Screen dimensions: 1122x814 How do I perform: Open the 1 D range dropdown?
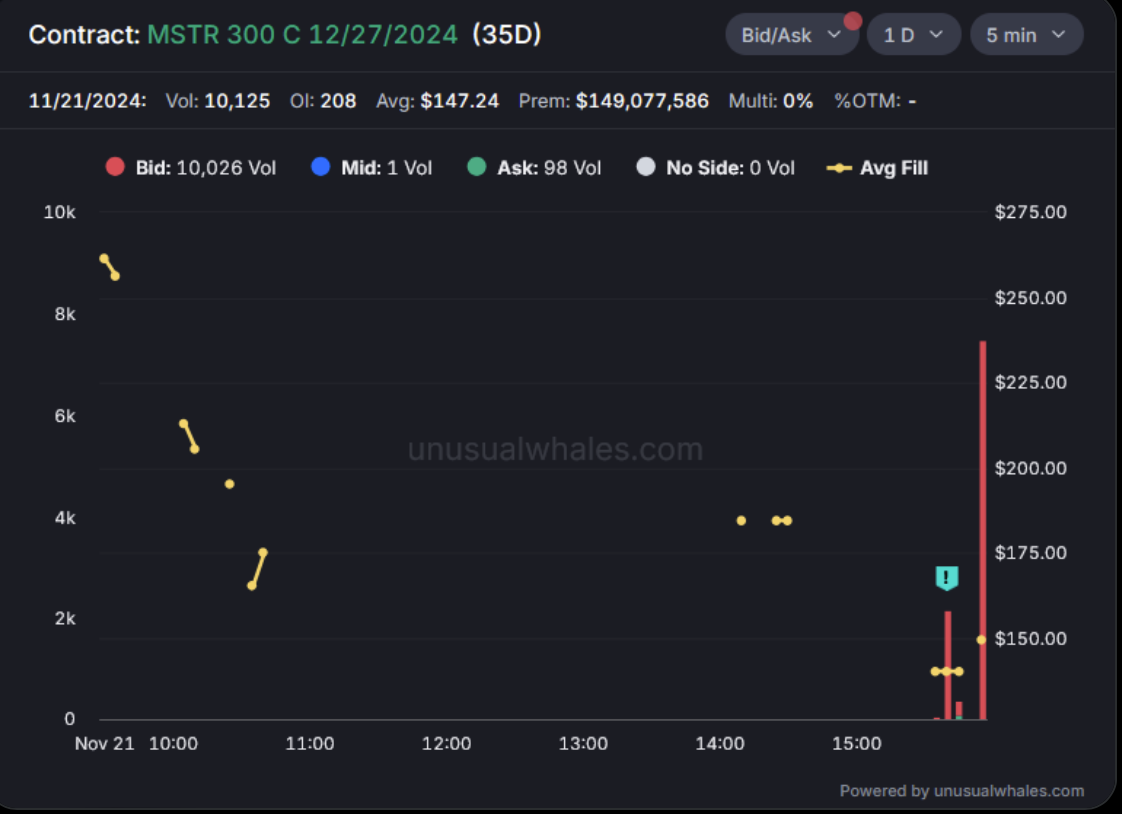tap(913, 34)
